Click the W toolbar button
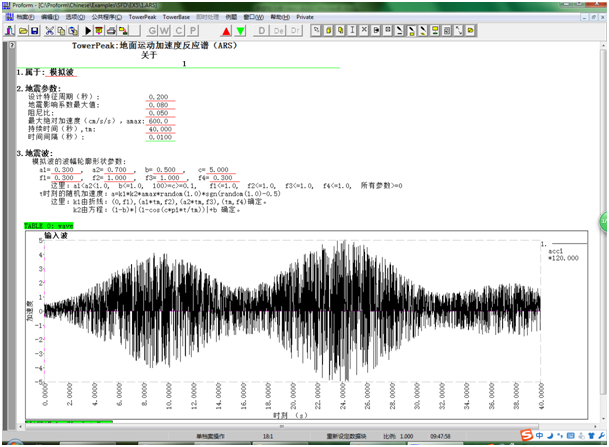The width and height of the screenshot is (609, 447). (x=165, y=31)
